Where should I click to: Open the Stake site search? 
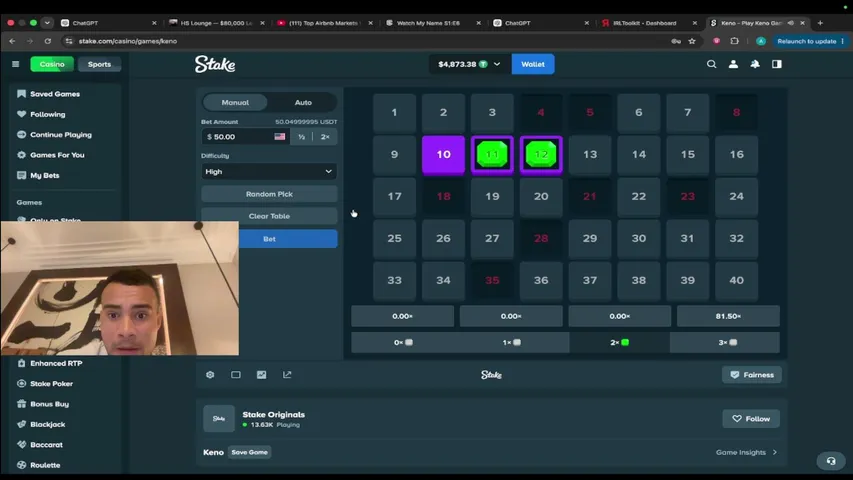coord(711,64)
